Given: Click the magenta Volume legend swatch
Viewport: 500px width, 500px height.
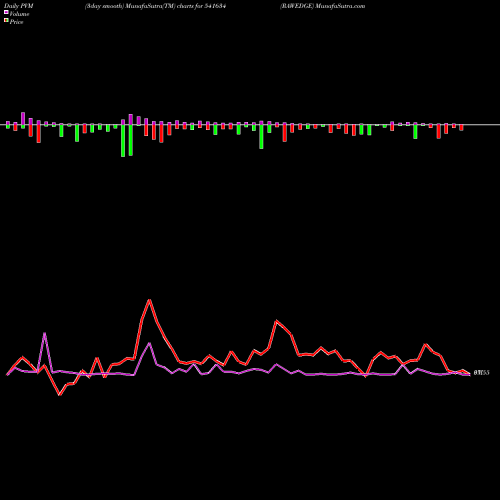Looking at the screenshot, I should point(6,12).
